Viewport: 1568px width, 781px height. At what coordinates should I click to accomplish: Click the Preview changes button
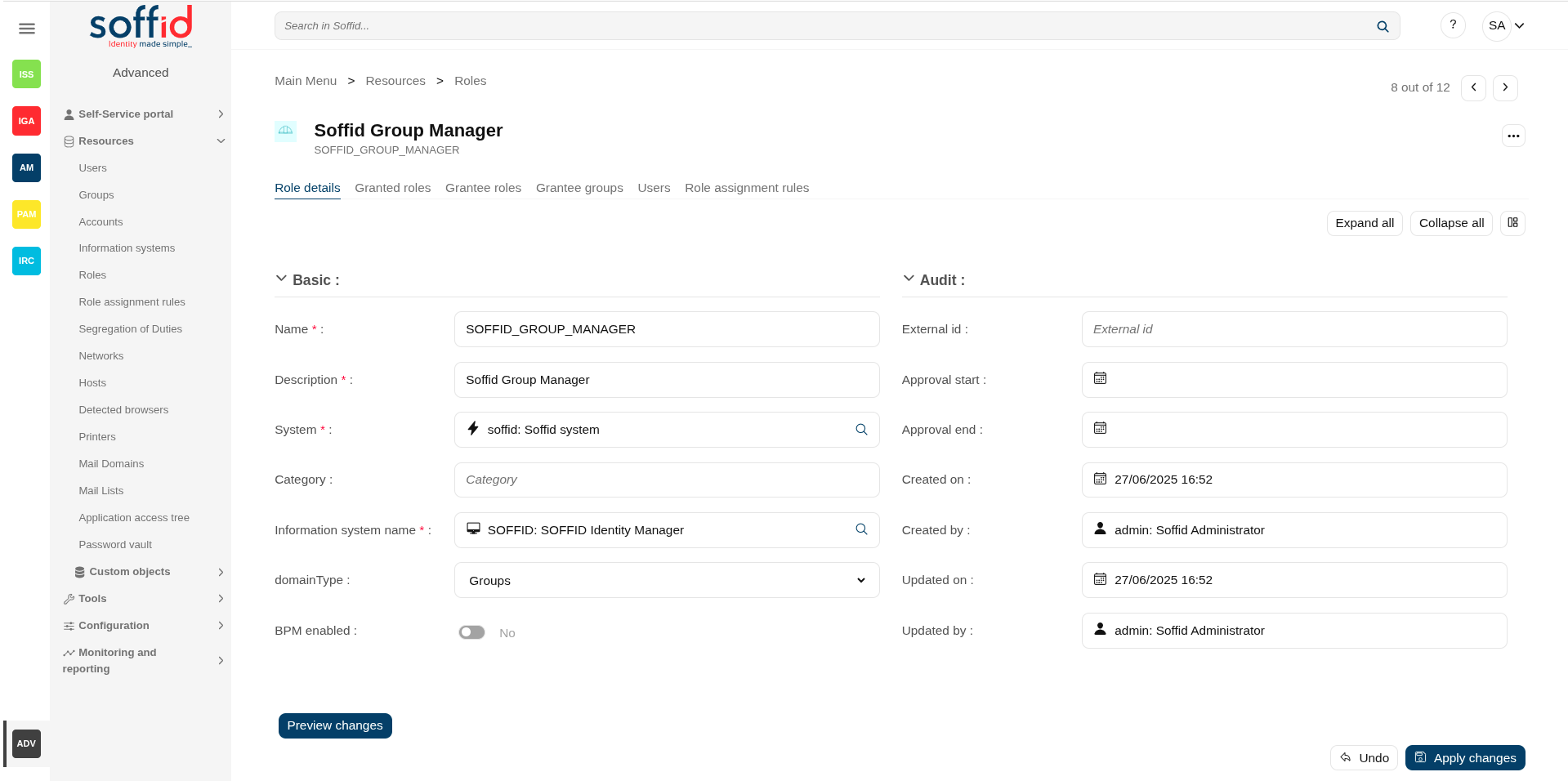point(335,725)
